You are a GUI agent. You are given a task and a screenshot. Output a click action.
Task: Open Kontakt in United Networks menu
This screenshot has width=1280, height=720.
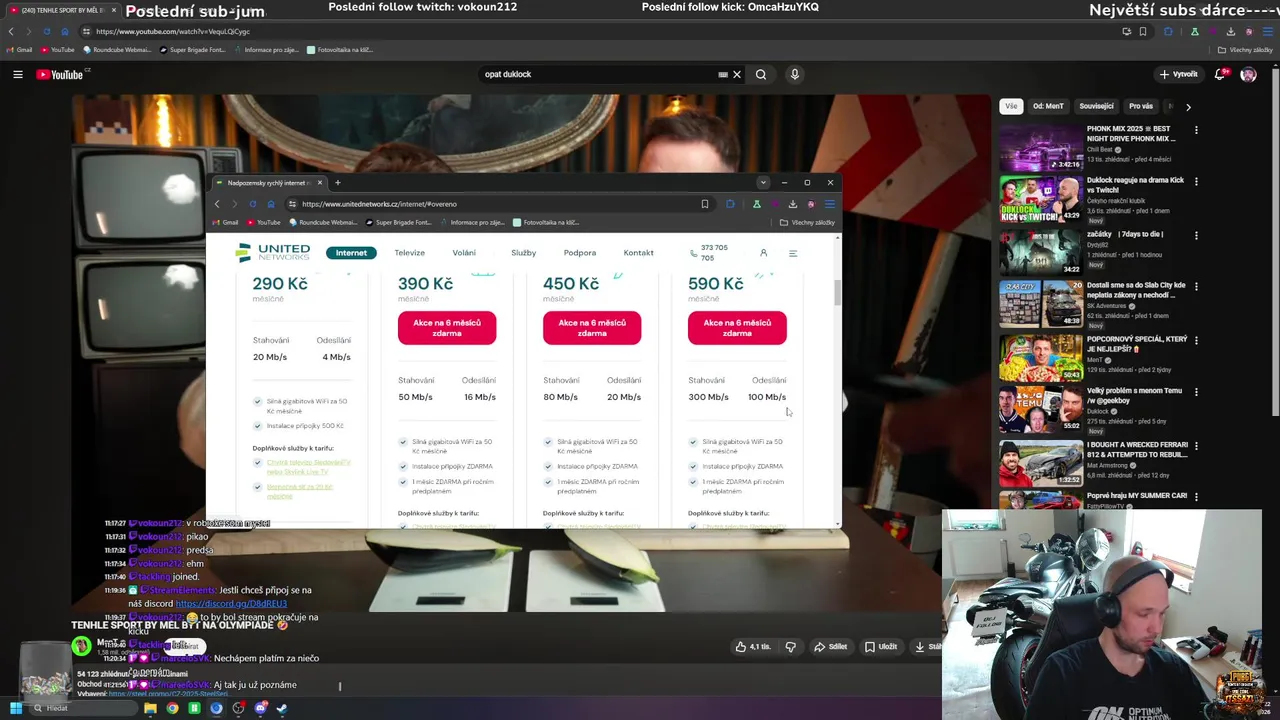coord(638,253)
